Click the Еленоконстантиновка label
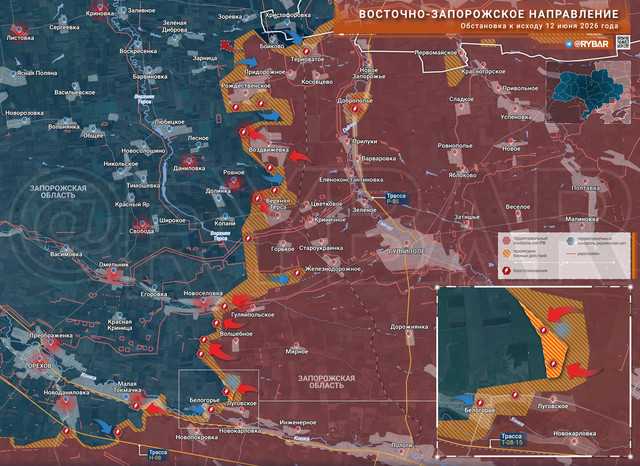640x466 pixels. click(351, 180)
